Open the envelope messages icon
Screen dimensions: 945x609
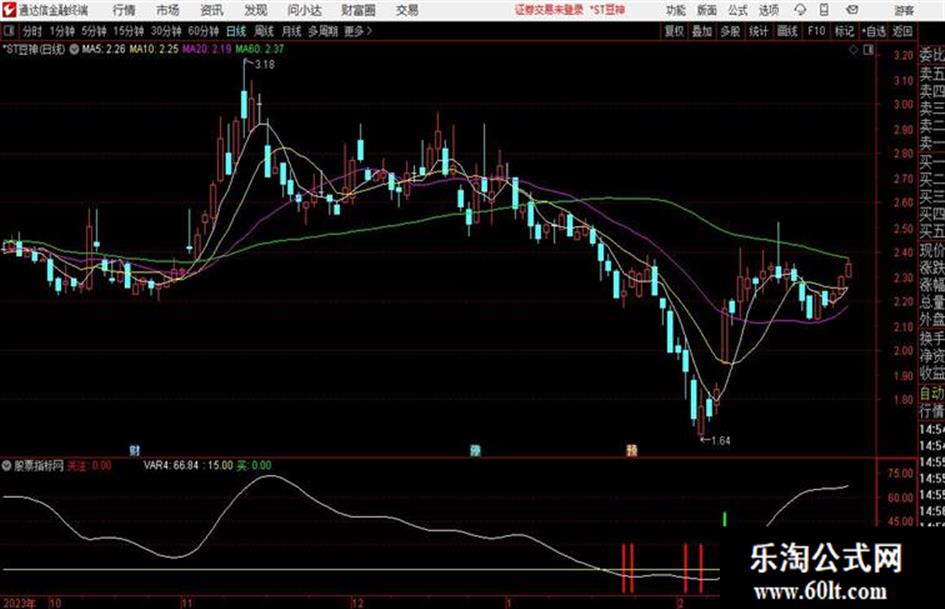pyautogui.click(x=852, y=10)
